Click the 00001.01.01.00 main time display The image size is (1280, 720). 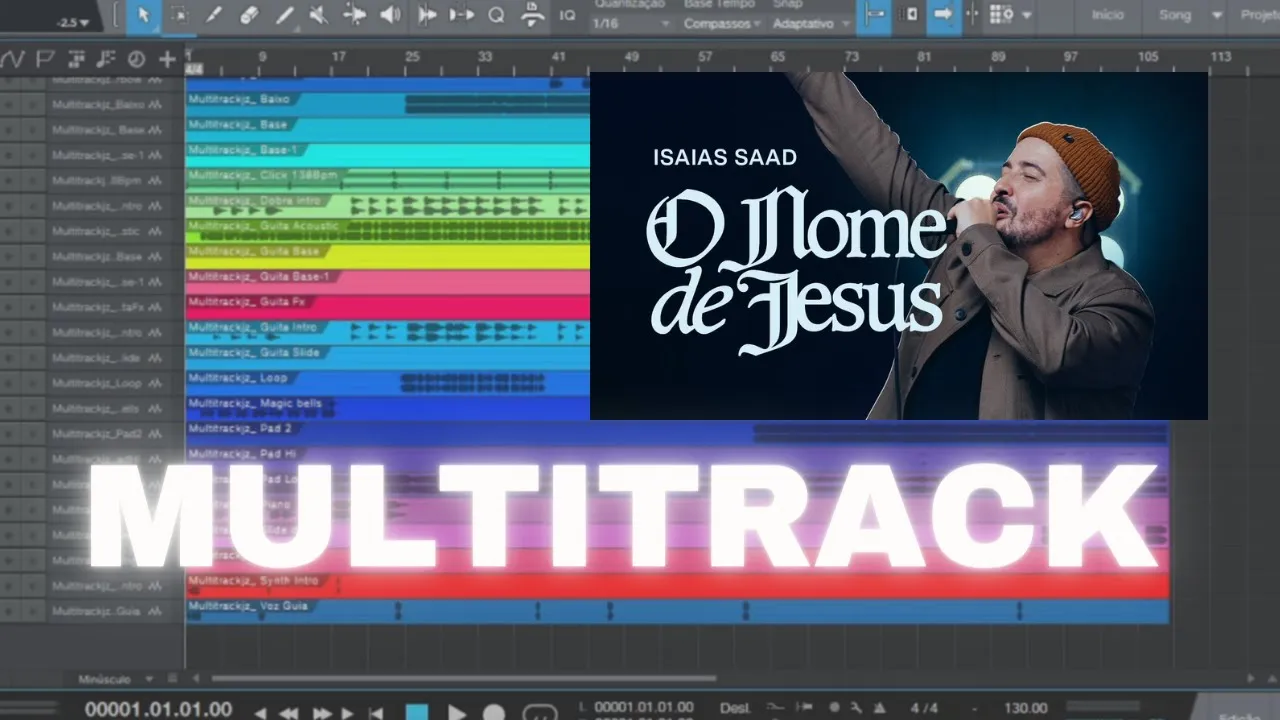pyautogui.click(x=158, y=709)
